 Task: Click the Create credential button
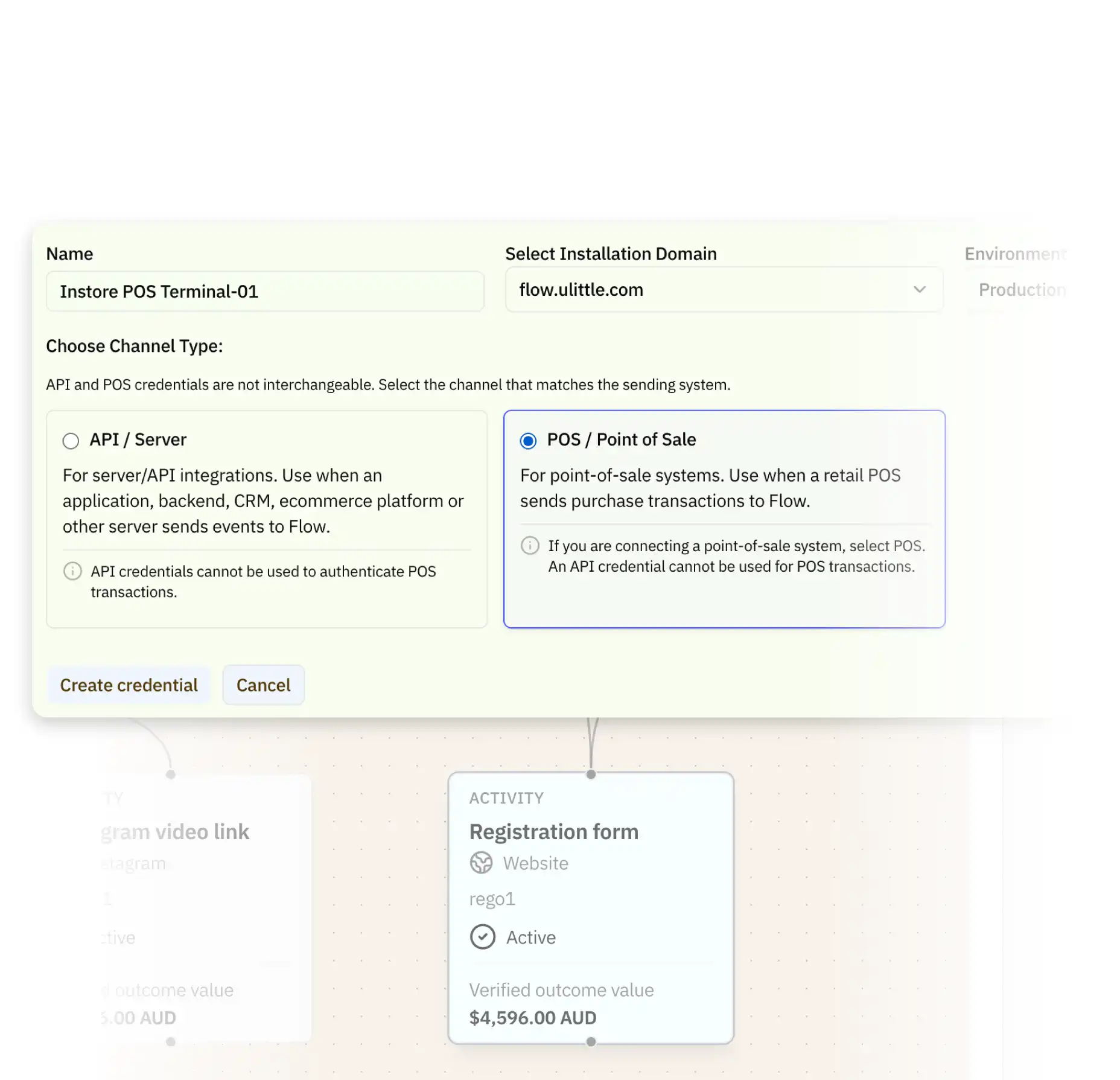(129, 685)
